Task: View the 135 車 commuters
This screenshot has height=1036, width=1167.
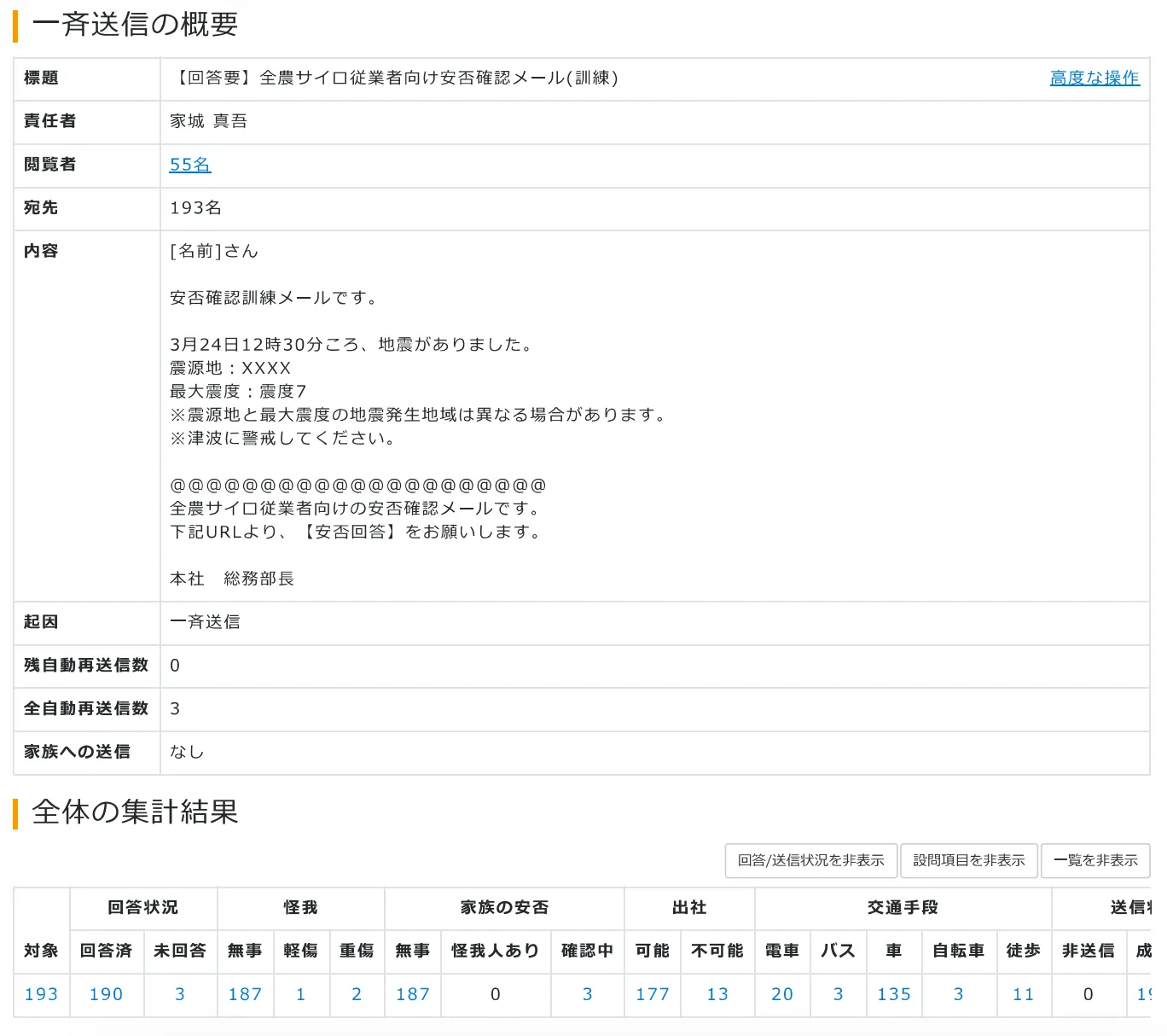Action: (893, 993)
